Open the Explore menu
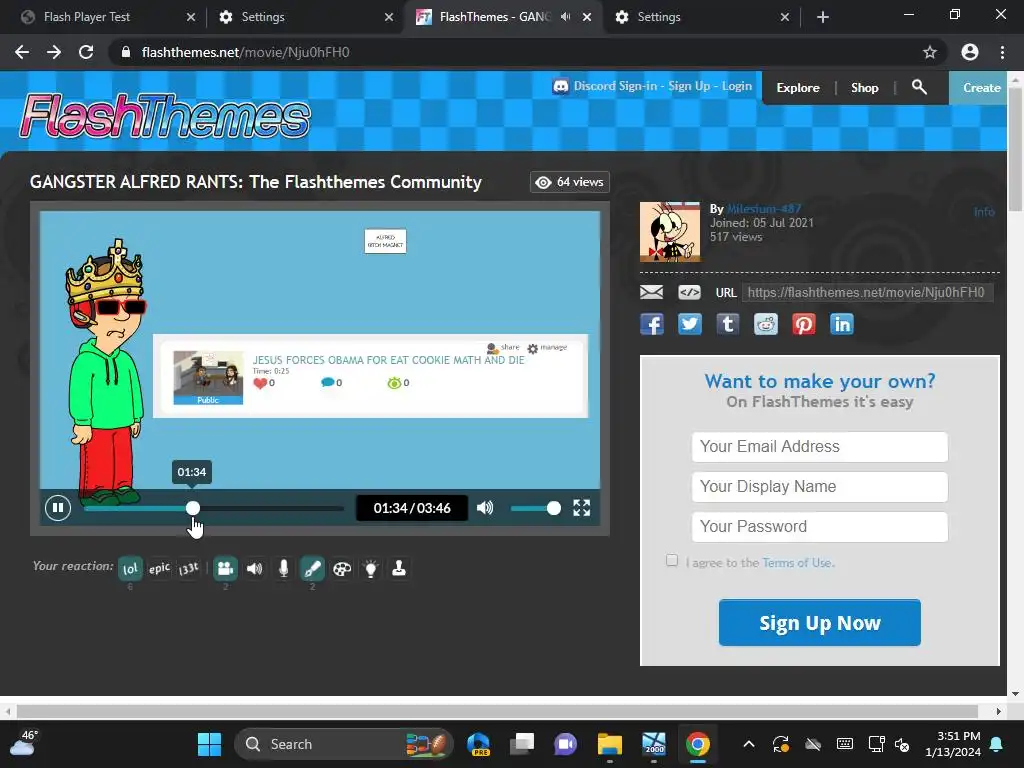Image resolution: width=1024 pixels, height=768 pixels. click(797, 88)
